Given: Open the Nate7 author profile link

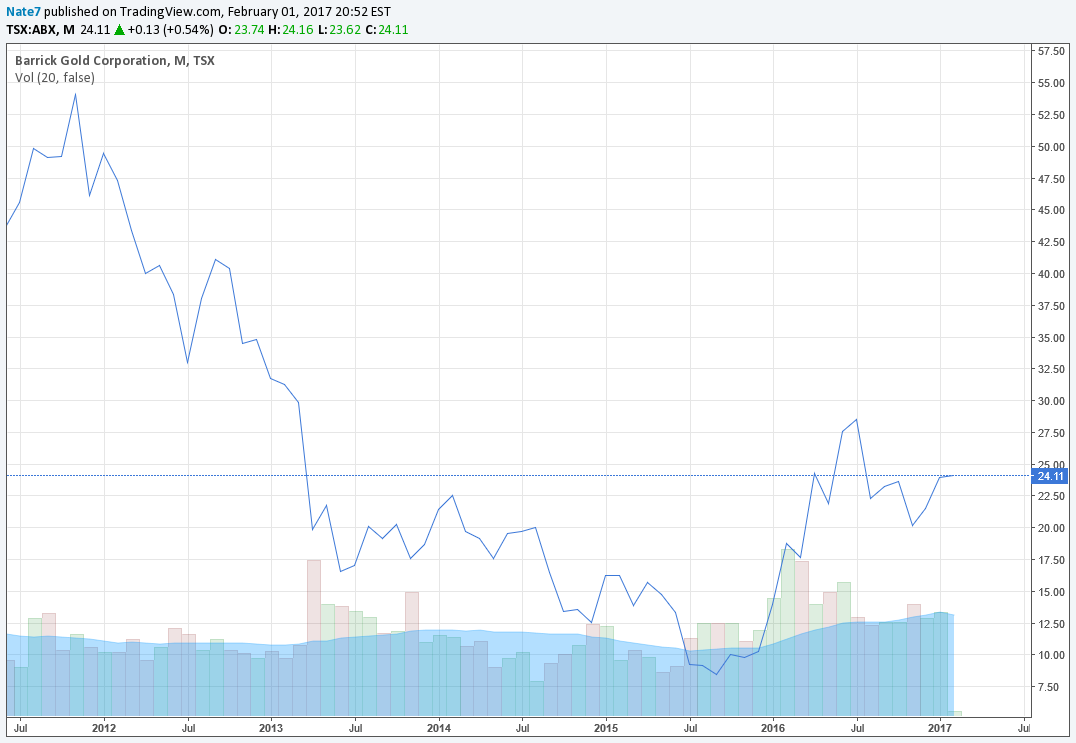Looking at the screenshot, I should coord(23,12).
